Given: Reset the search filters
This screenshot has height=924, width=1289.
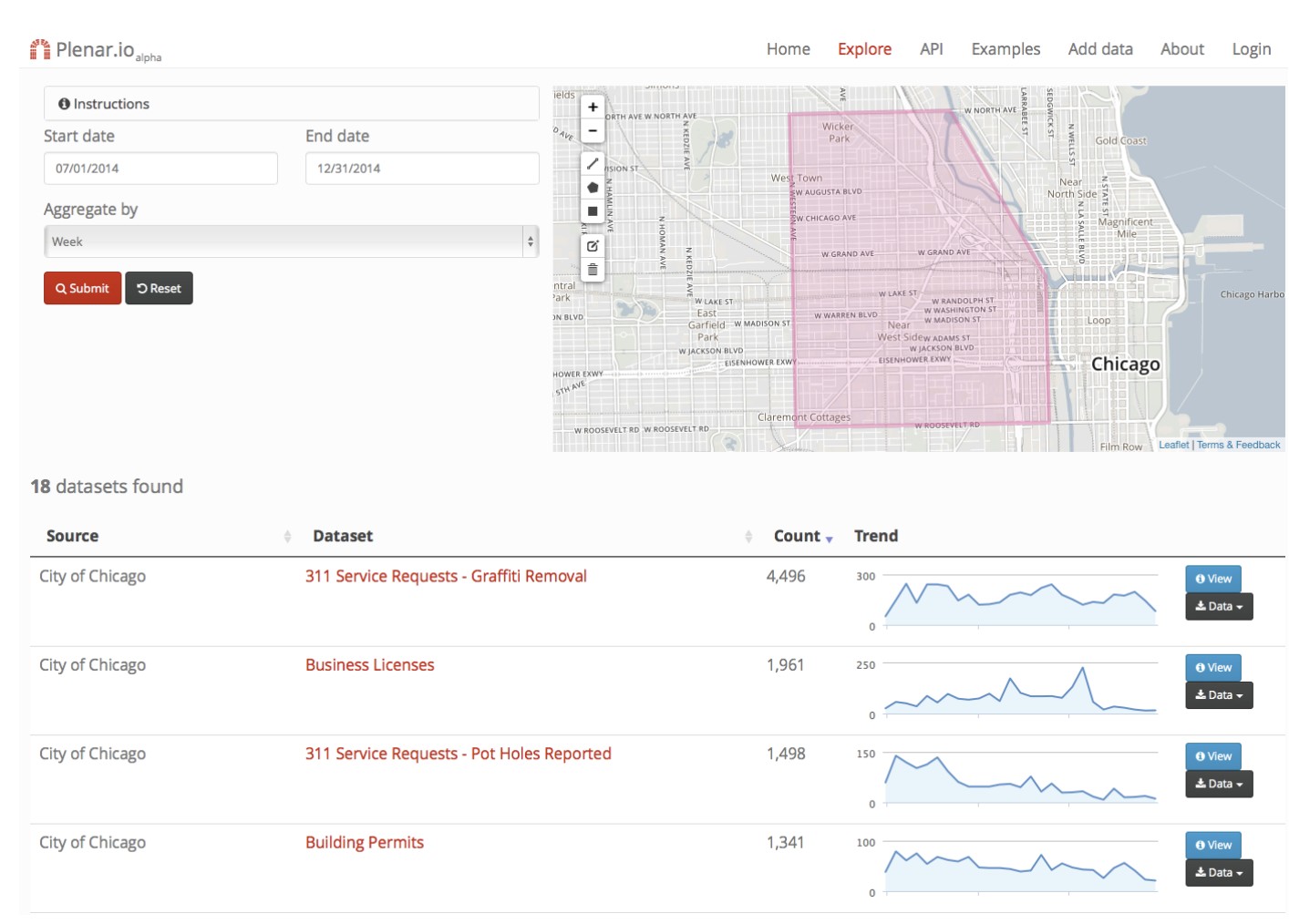Looking at the screenshot, I should [159, 288].
